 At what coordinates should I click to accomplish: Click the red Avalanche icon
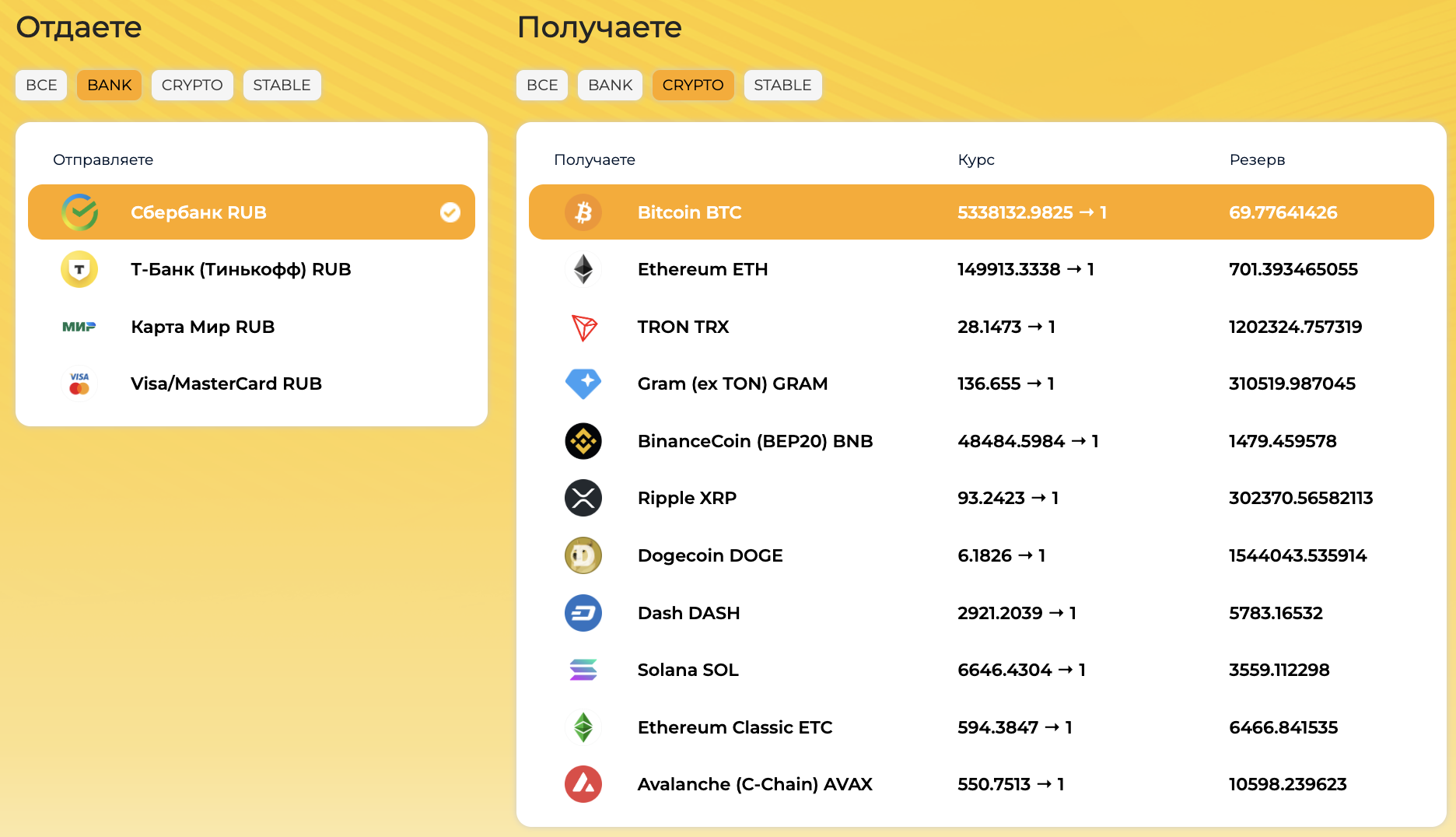pos(583,784)
